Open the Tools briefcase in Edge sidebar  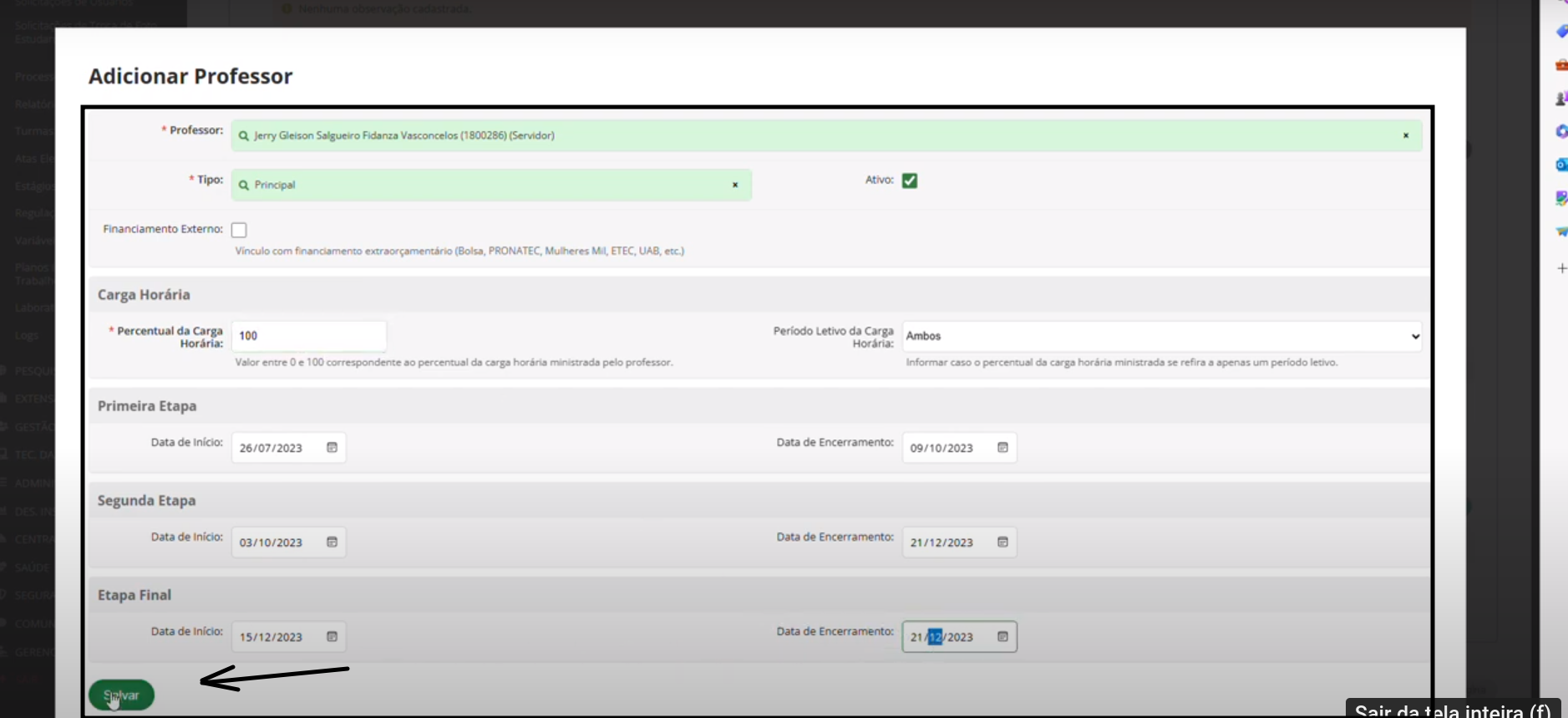pyautogui.click(x=1560, y=64)
